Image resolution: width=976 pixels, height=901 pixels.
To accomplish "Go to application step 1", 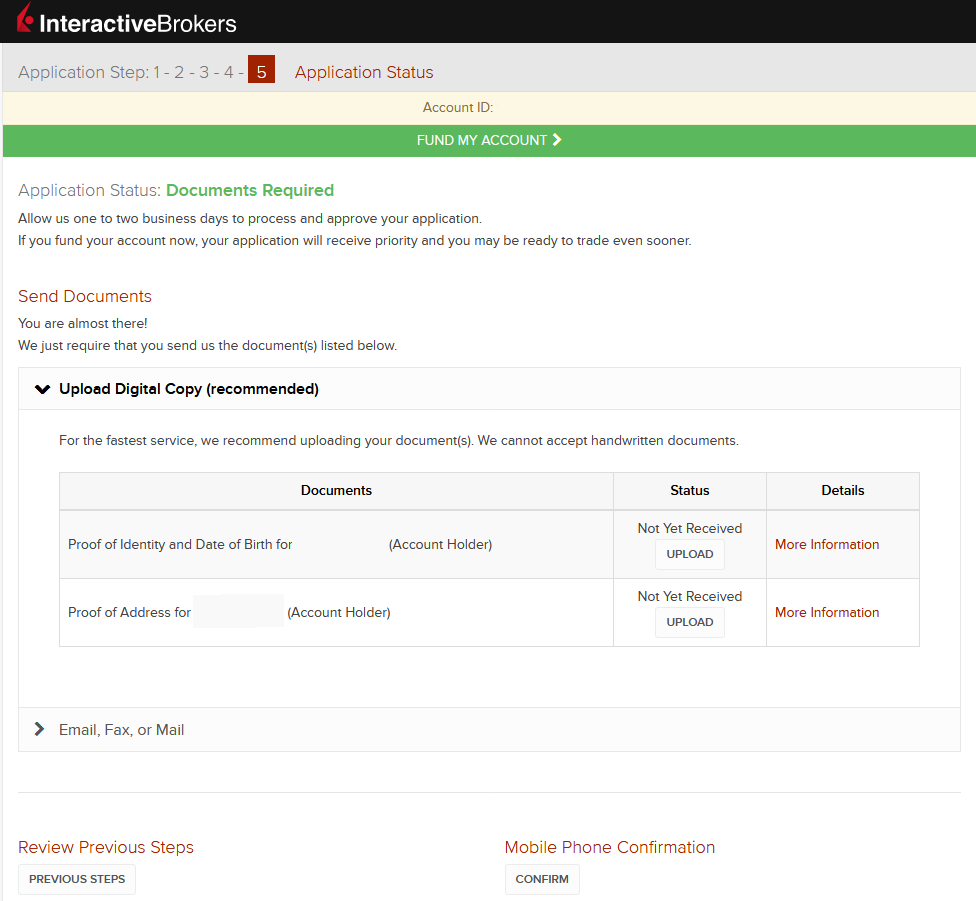I will tap(157, 72).
